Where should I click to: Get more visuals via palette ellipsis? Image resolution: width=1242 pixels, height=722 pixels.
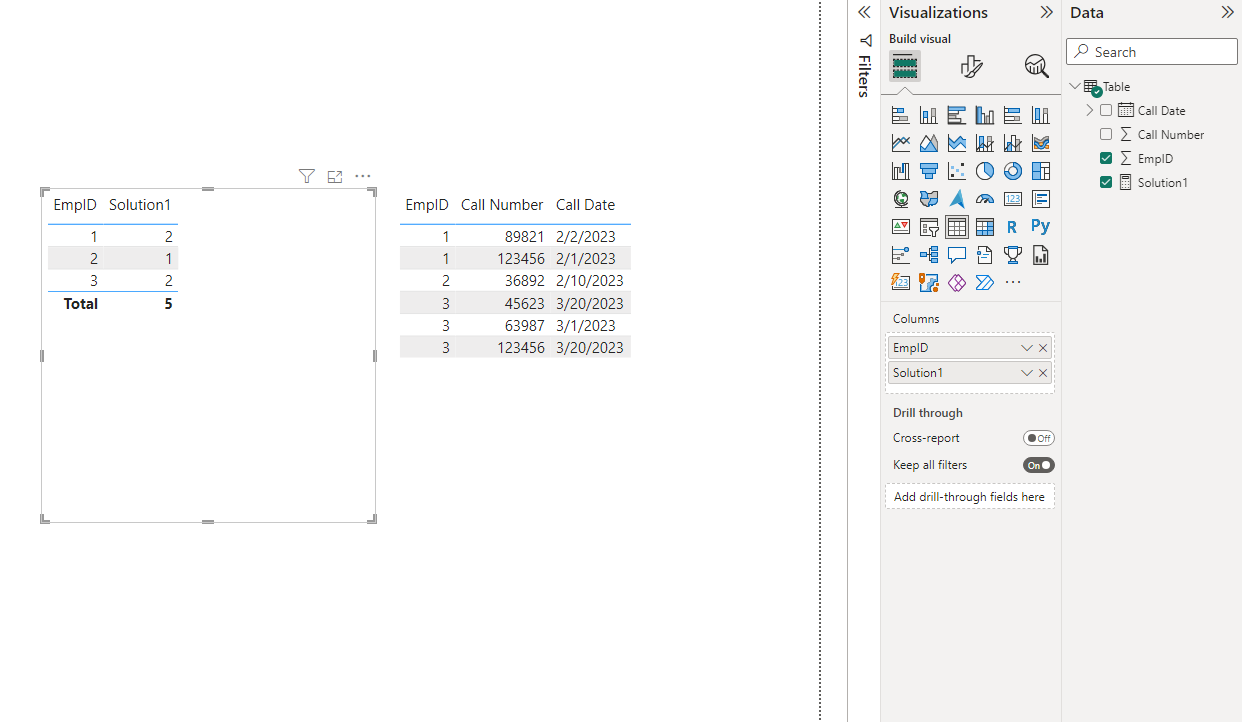coord(1012,283)
